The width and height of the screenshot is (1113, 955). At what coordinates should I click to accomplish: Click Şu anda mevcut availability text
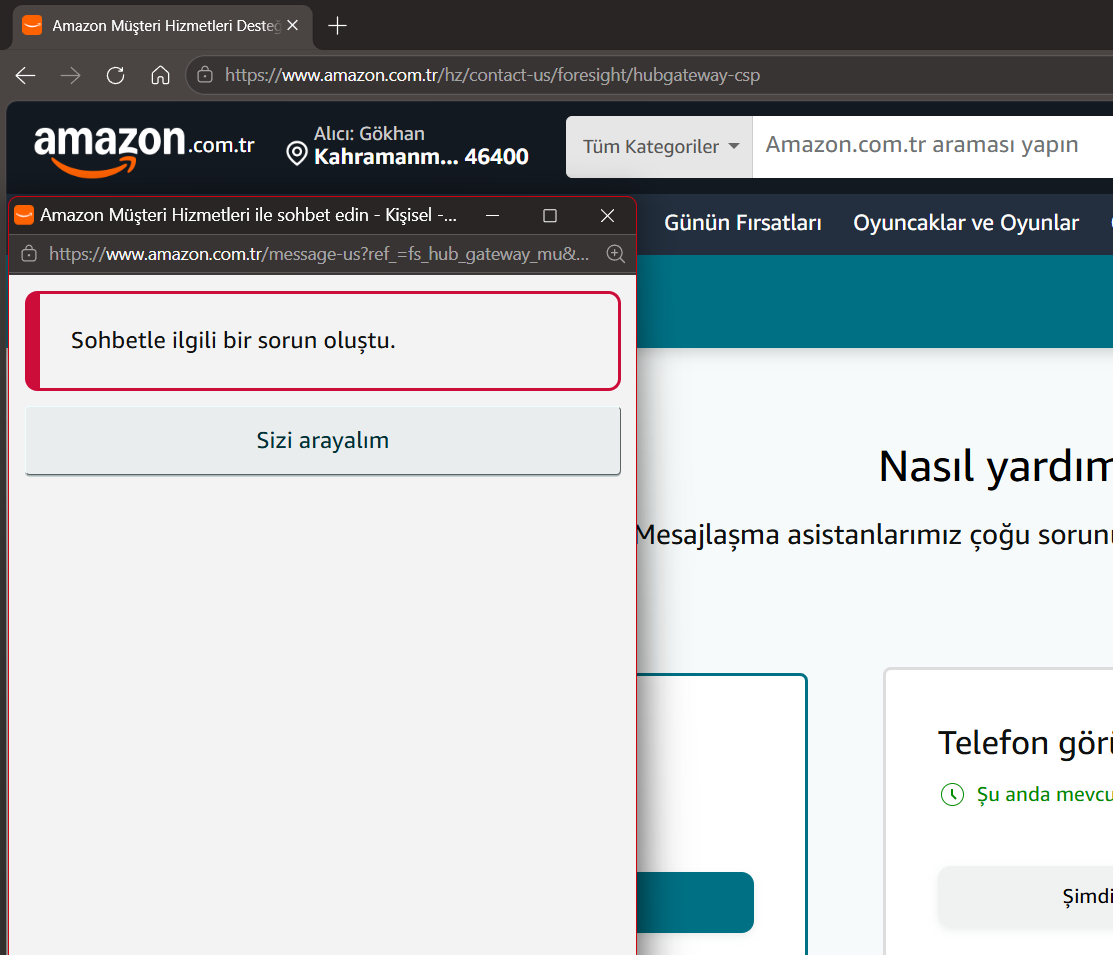coord(1045,794)
